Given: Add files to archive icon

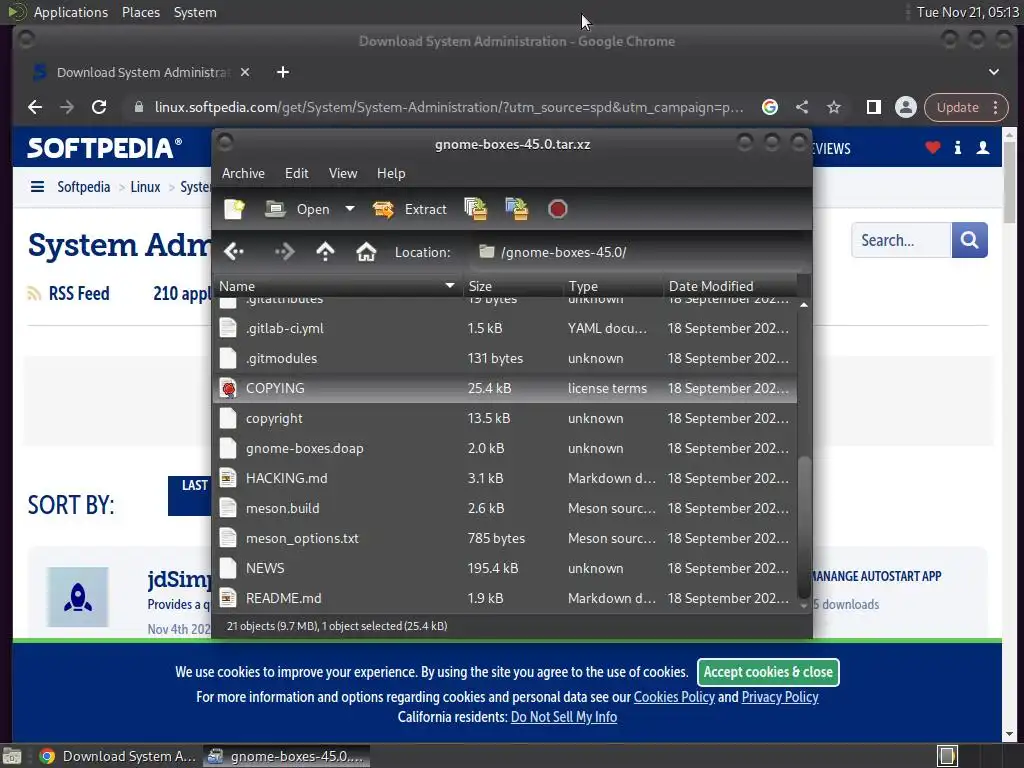Looking at the screenshot, I should [475, 209].
